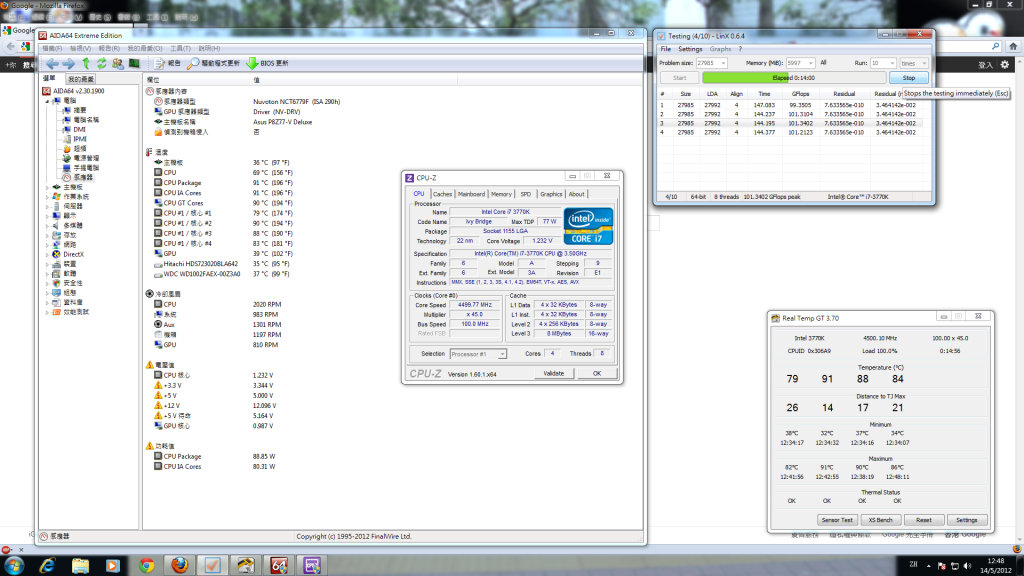Click OK button in CPU-Z
Screen dimensions: 1024x576
(596, 374)
